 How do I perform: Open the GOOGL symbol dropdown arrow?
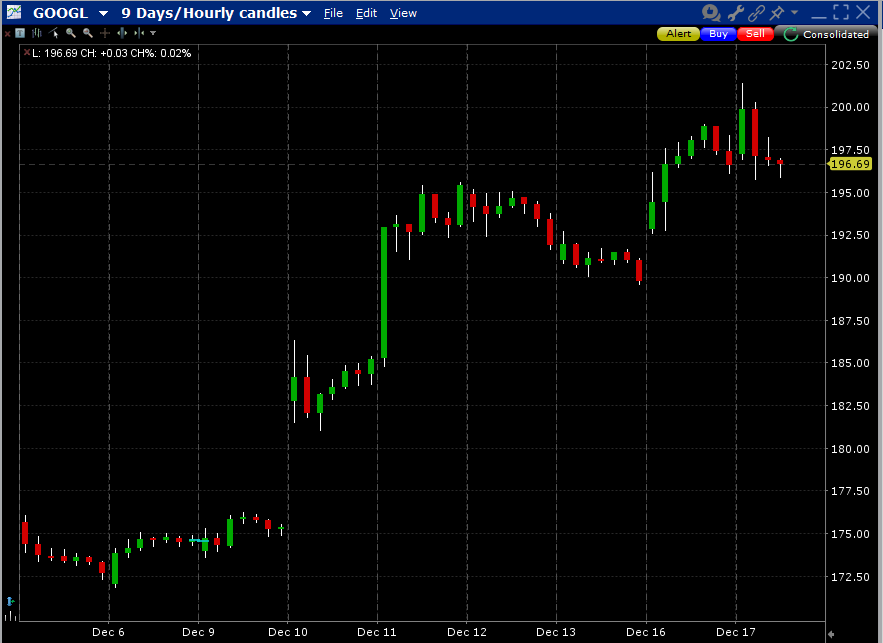point(103,14)
